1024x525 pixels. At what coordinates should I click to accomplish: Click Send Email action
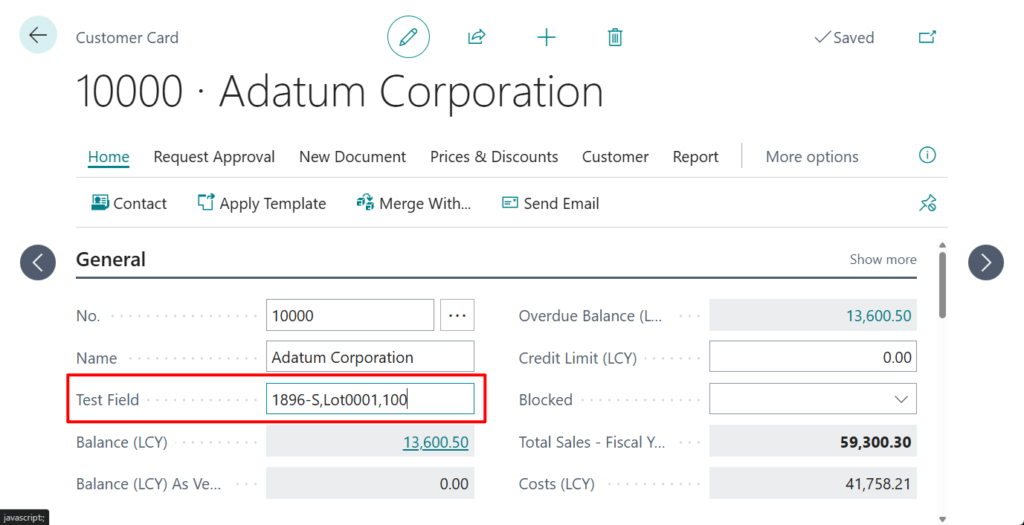[550, 203]
